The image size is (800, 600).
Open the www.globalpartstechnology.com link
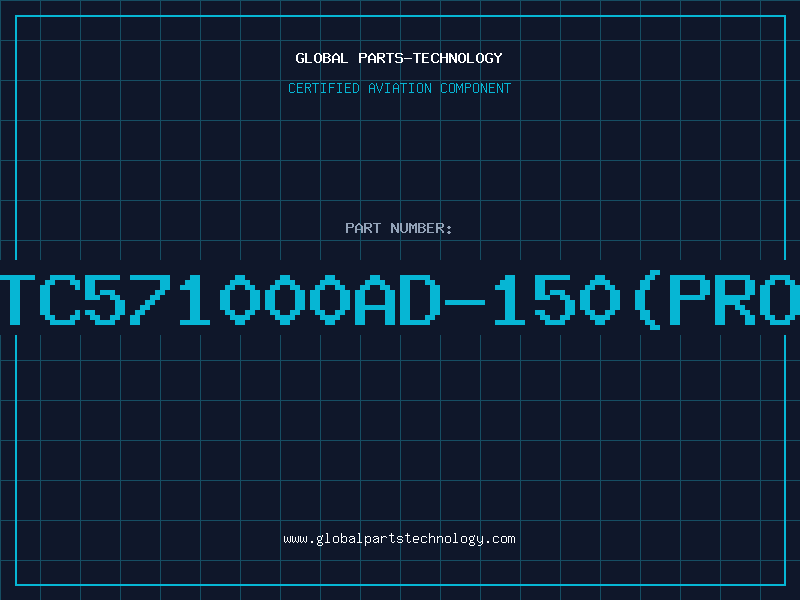click(x=399, y=539)
